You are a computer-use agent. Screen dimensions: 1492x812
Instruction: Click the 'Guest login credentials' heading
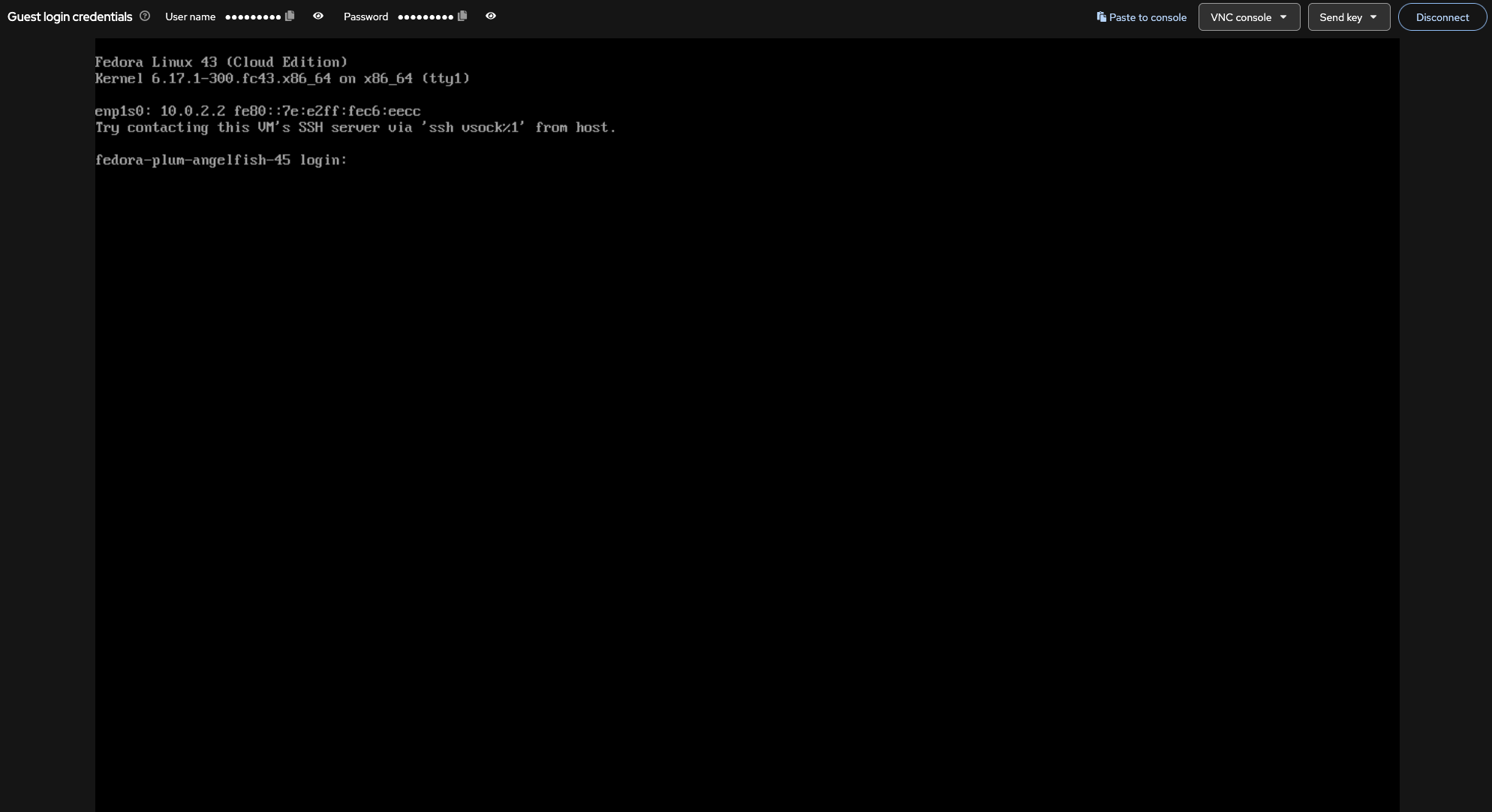(70, 17)
